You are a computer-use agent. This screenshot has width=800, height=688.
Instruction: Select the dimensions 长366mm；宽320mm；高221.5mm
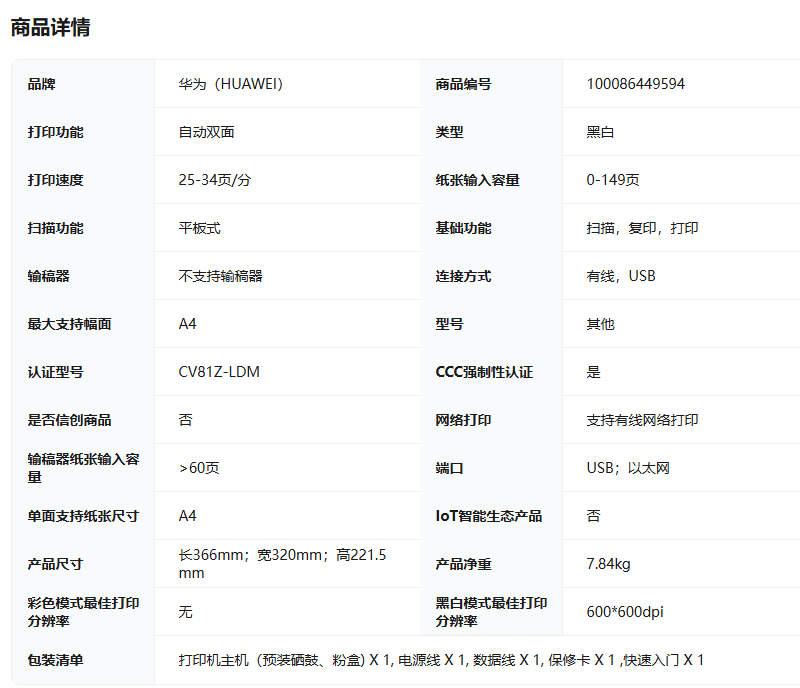(282, 563)
